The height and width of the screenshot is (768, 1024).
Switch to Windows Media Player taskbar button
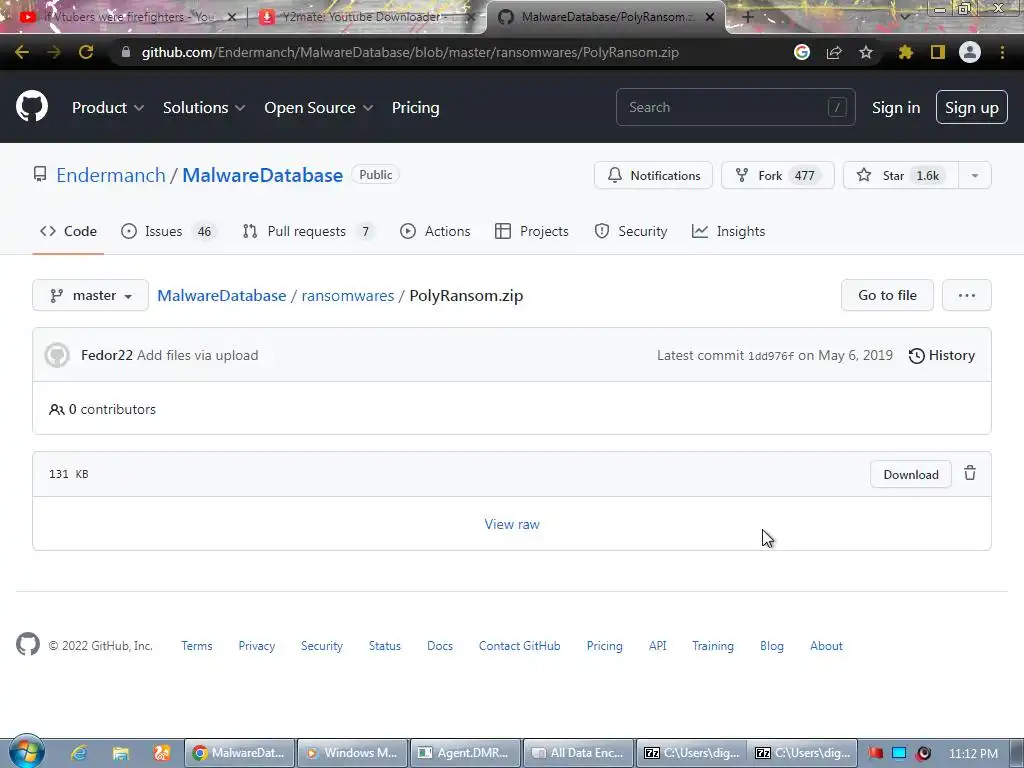[x=353, y=753]
